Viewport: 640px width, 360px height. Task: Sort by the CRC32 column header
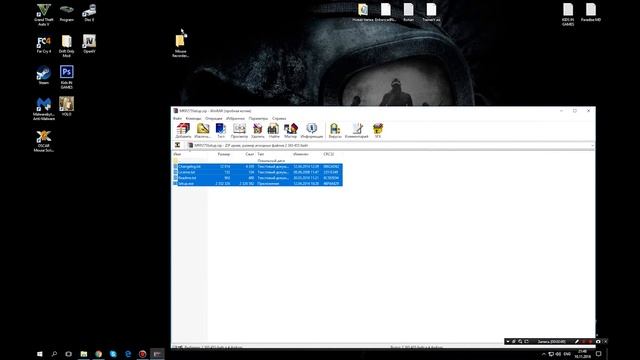(x=329, y=154)
